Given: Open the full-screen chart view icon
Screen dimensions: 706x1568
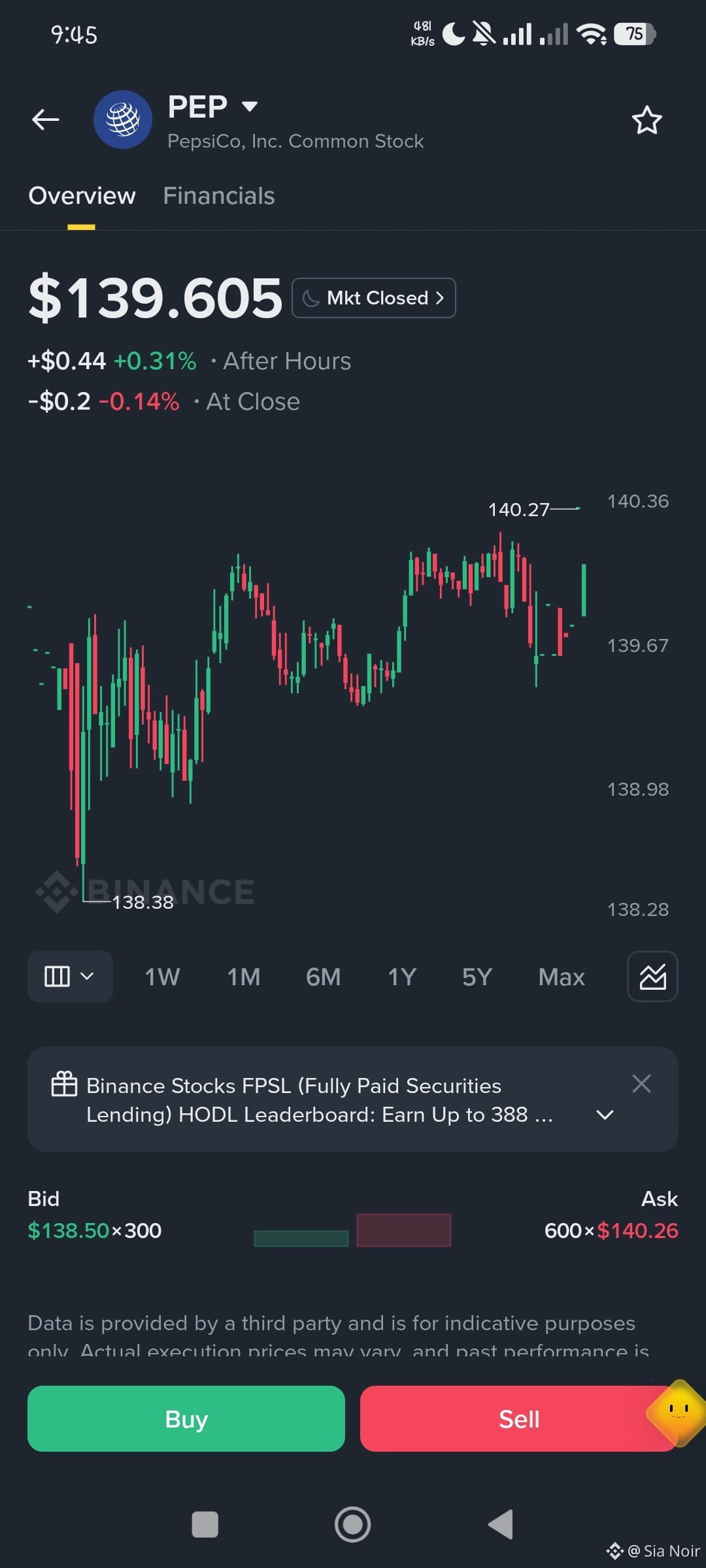Looking at the screenshot, I should click(x=652, y=977).
